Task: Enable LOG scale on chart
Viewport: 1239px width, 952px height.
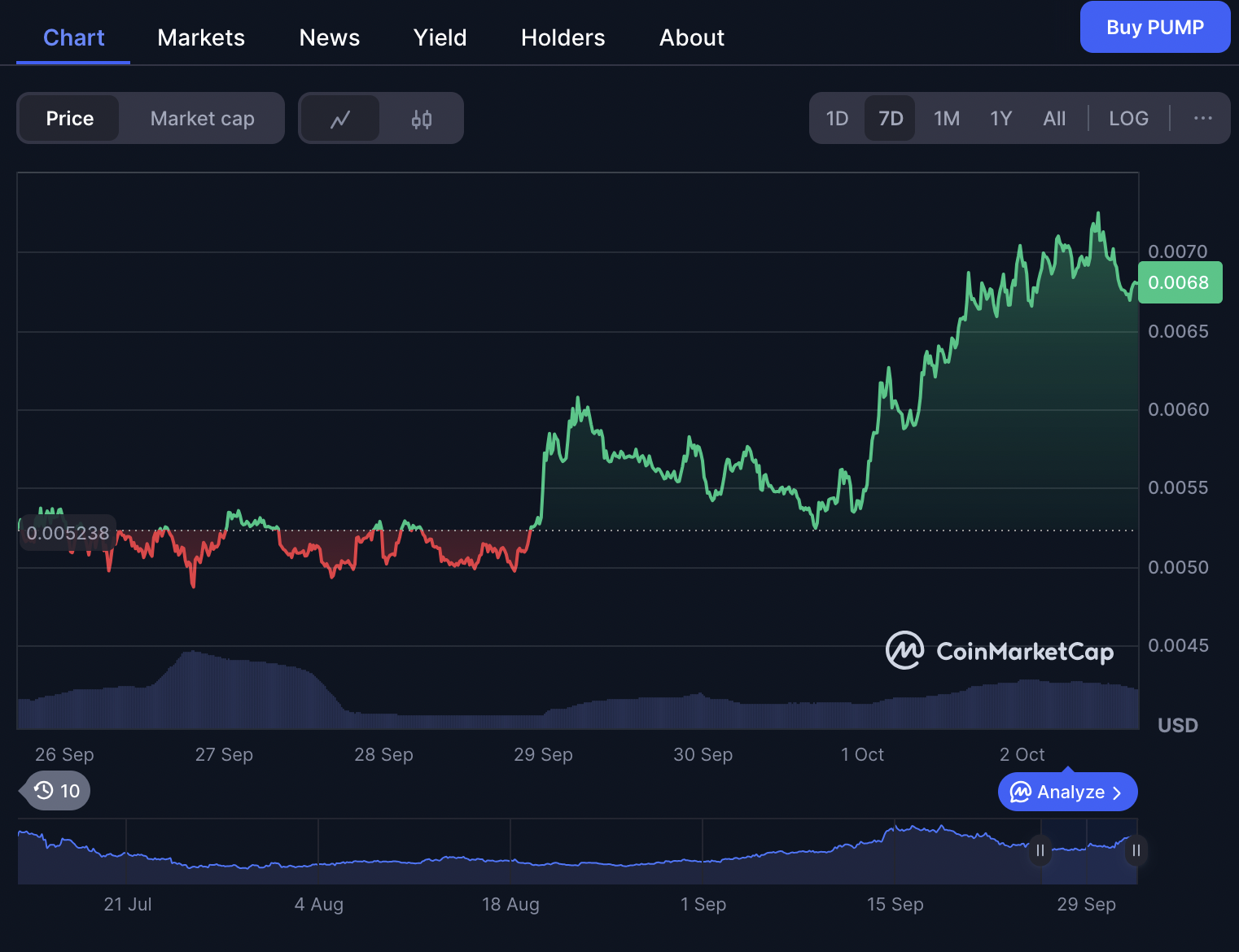Action: tap(1128, 119)
